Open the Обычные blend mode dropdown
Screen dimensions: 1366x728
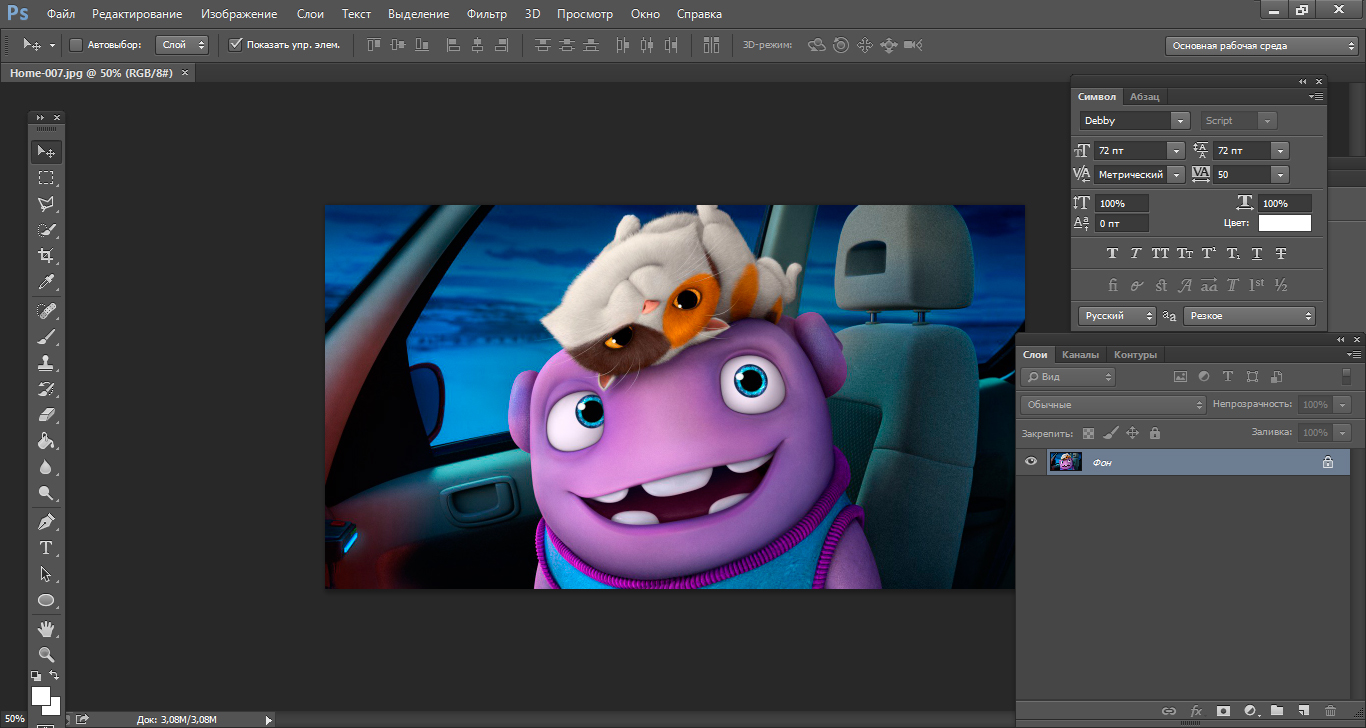coord(1113,405)
